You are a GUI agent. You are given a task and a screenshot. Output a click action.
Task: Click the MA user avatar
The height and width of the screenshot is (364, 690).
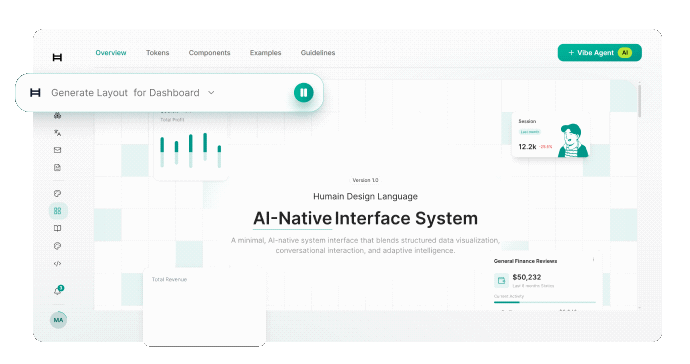pyautogui.click(x=58, y=320)
